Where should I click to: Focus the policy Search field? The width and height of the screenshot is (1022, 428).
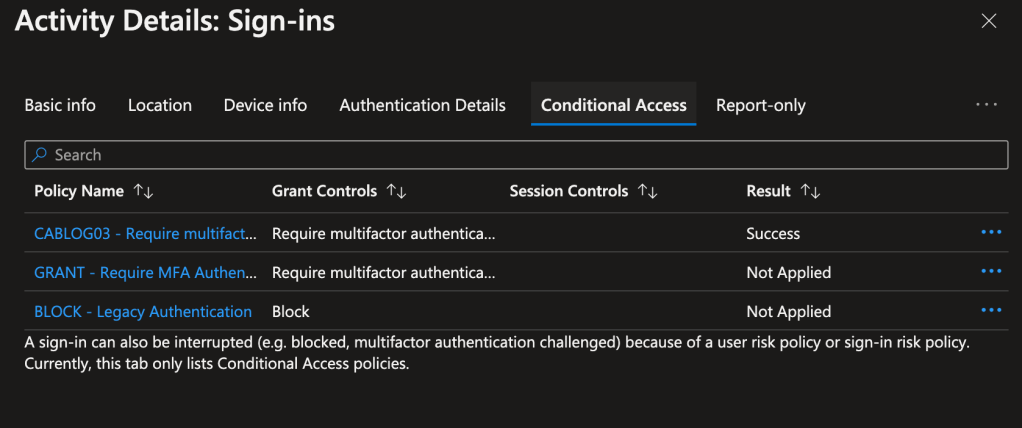(x=520, y=155)
